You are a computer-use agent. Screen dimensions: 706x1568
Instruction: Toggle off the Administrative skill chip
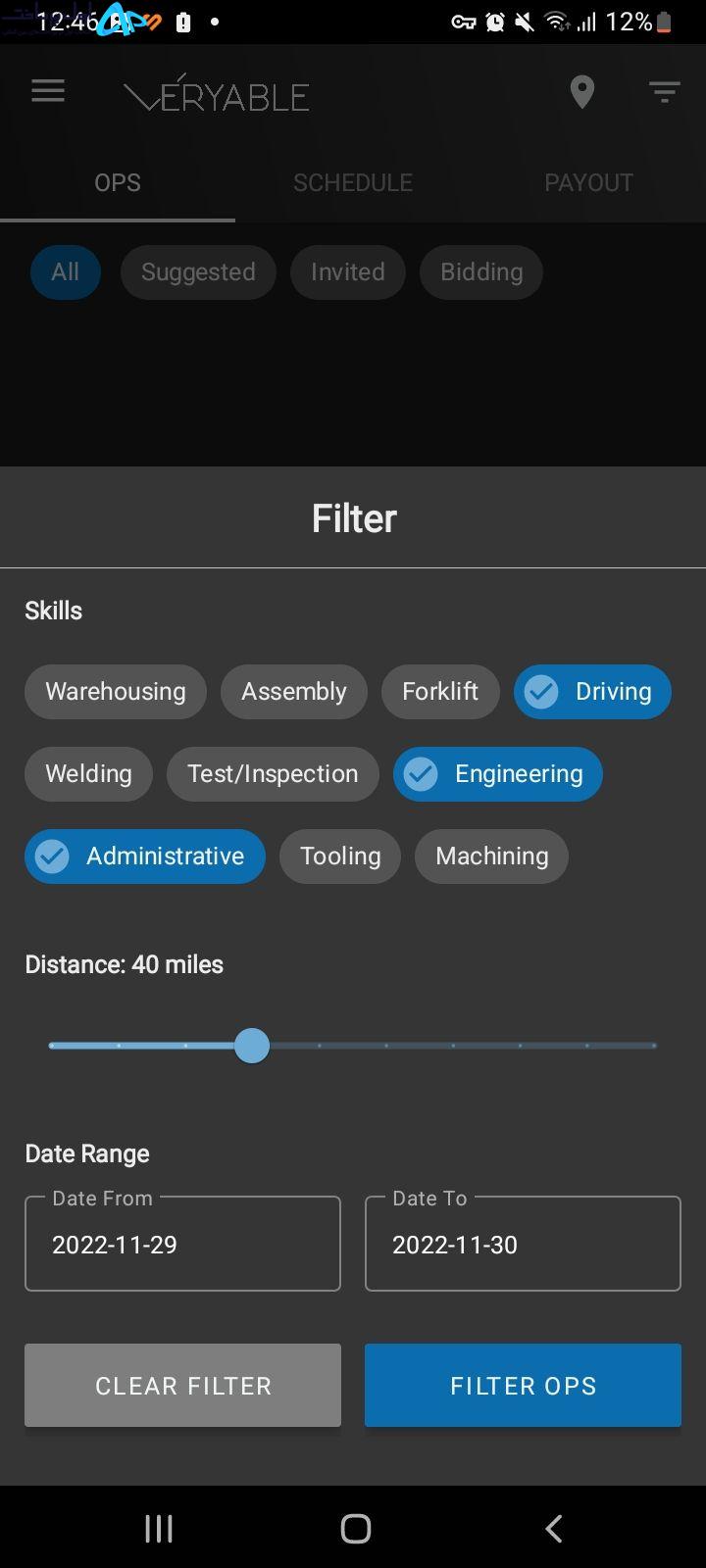tap(145, 857)
